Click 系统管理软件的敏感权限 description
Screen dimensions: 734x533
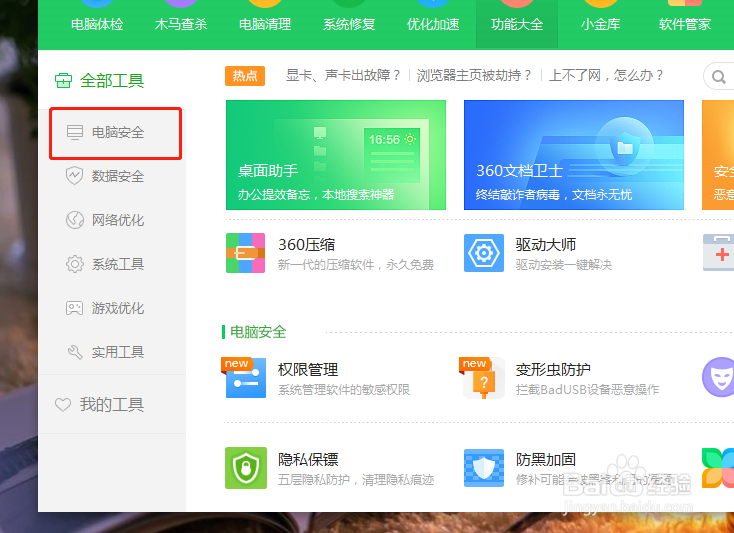pos(344,390)
